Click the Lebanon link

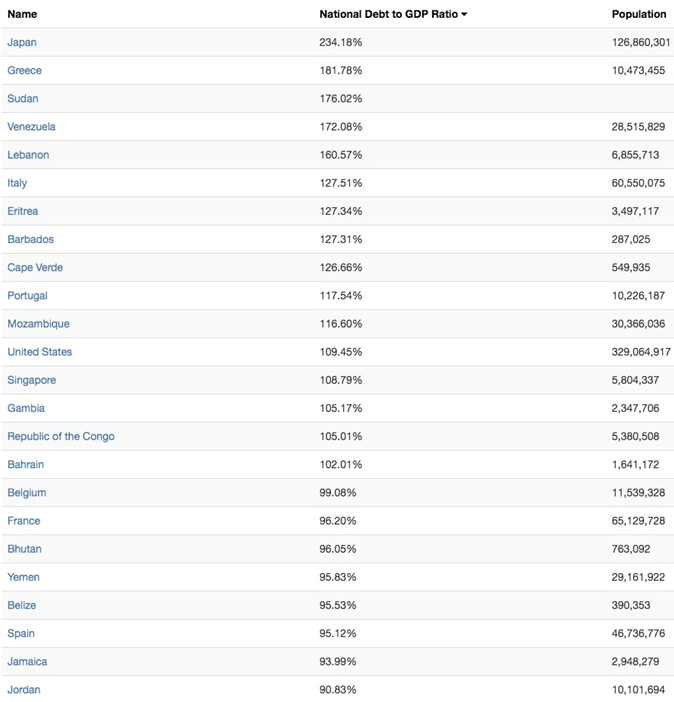click(x=28, y=155)
